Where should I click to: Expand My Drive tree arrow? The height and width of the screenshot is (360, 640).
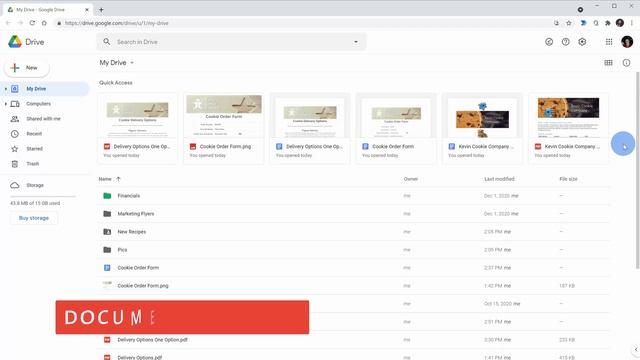[x=6, y=89]
